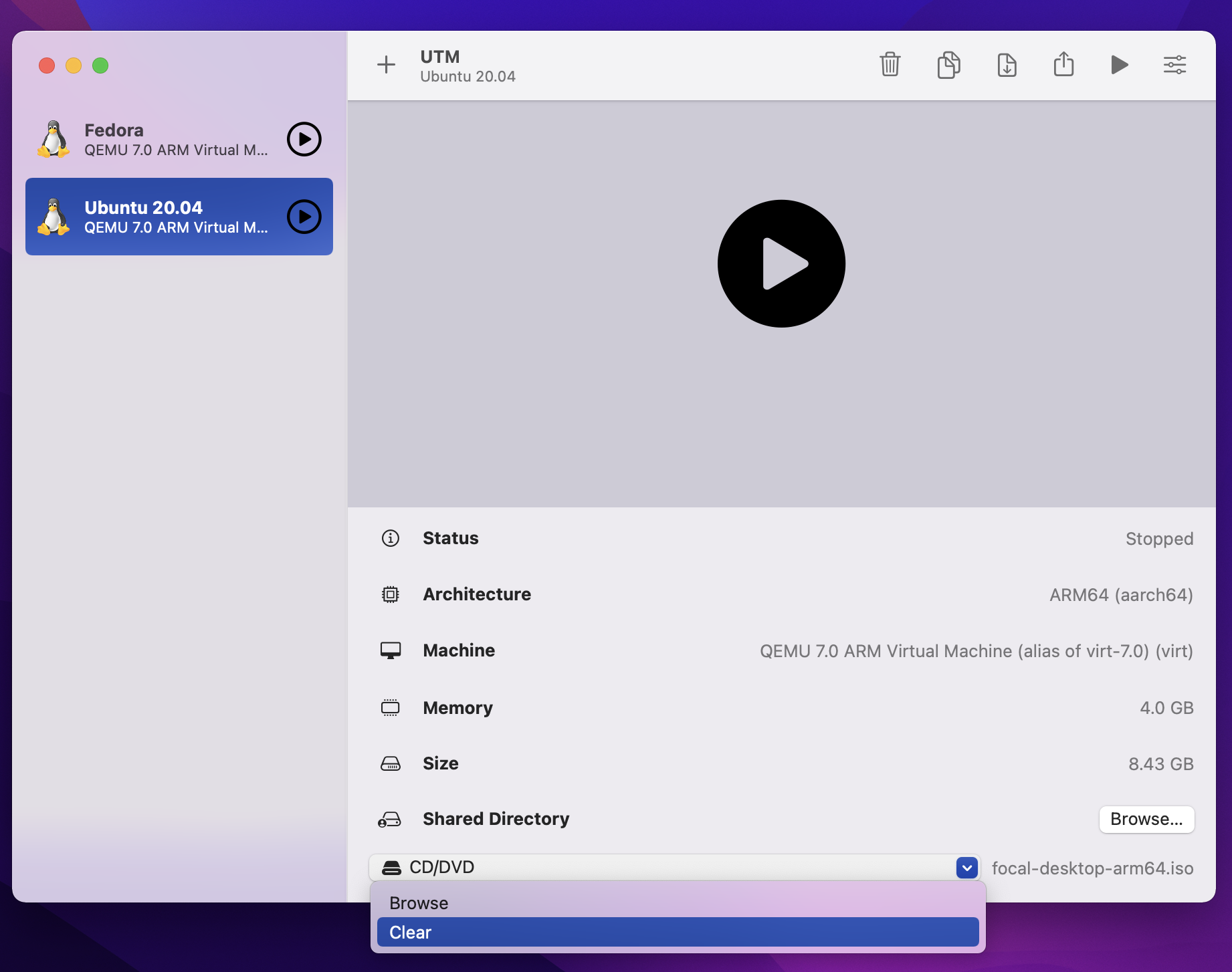Click the Ubuntu 20.04 toolbar subtitle text
This screenshot has width=1232, height=972.
pos(468,76)
